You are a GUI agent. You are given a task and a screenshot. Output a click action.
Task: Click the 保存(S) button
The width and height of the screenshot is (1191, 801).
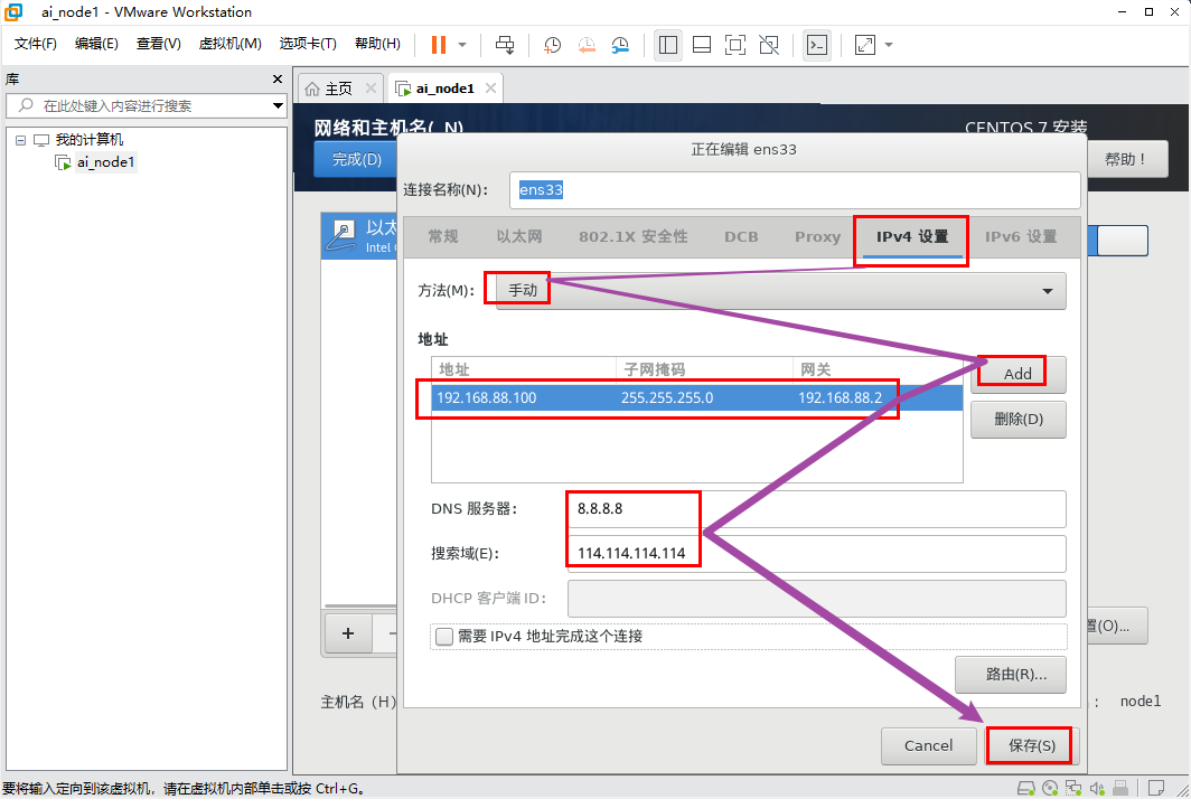1030,745
